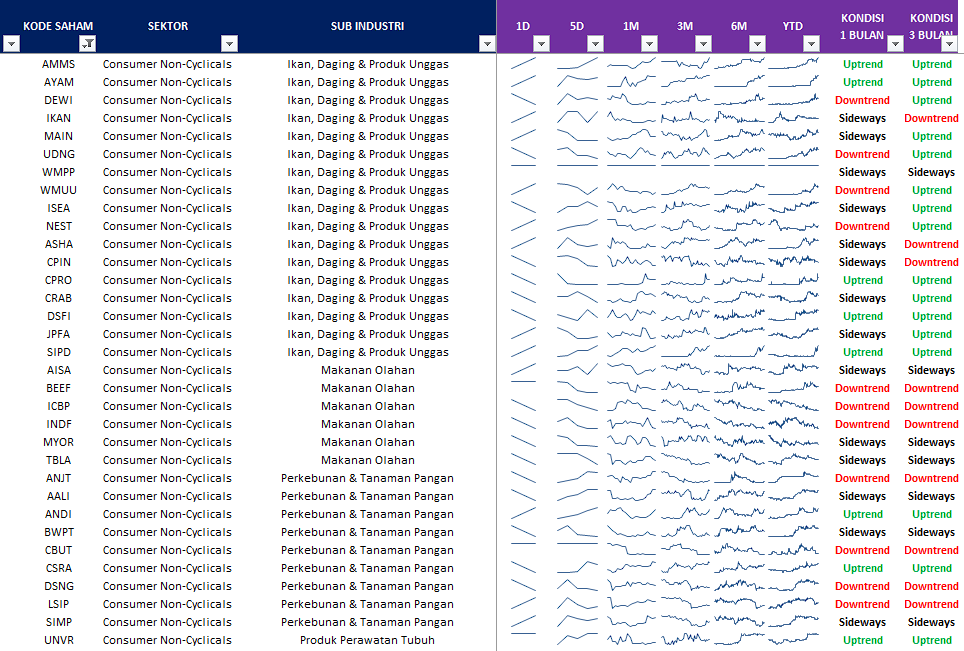Open the 6M column filter arrow
The image size is (964, 651).
pos(757,43)
